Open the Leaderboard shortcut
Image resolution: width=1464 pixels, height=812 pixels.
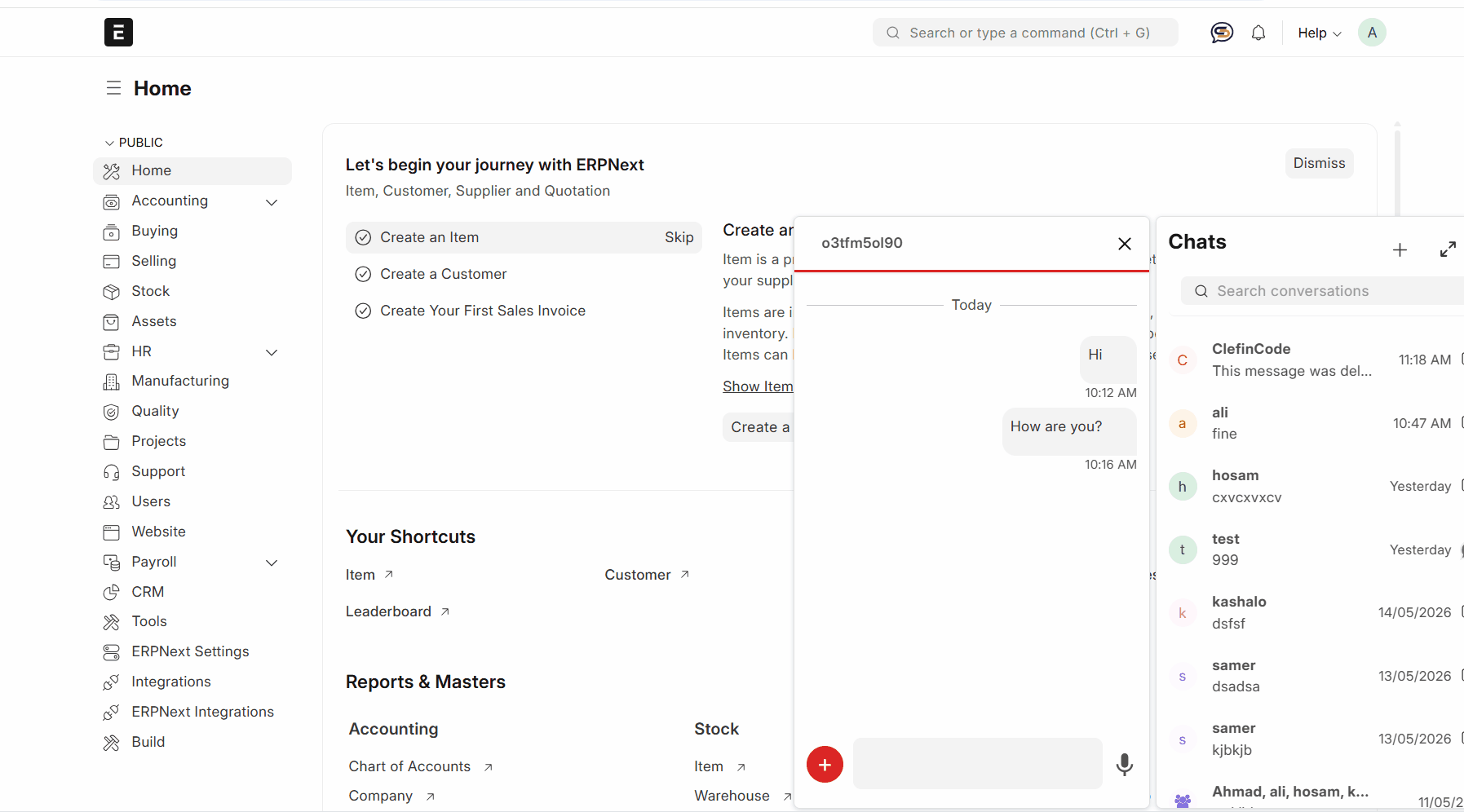[397, 611]
